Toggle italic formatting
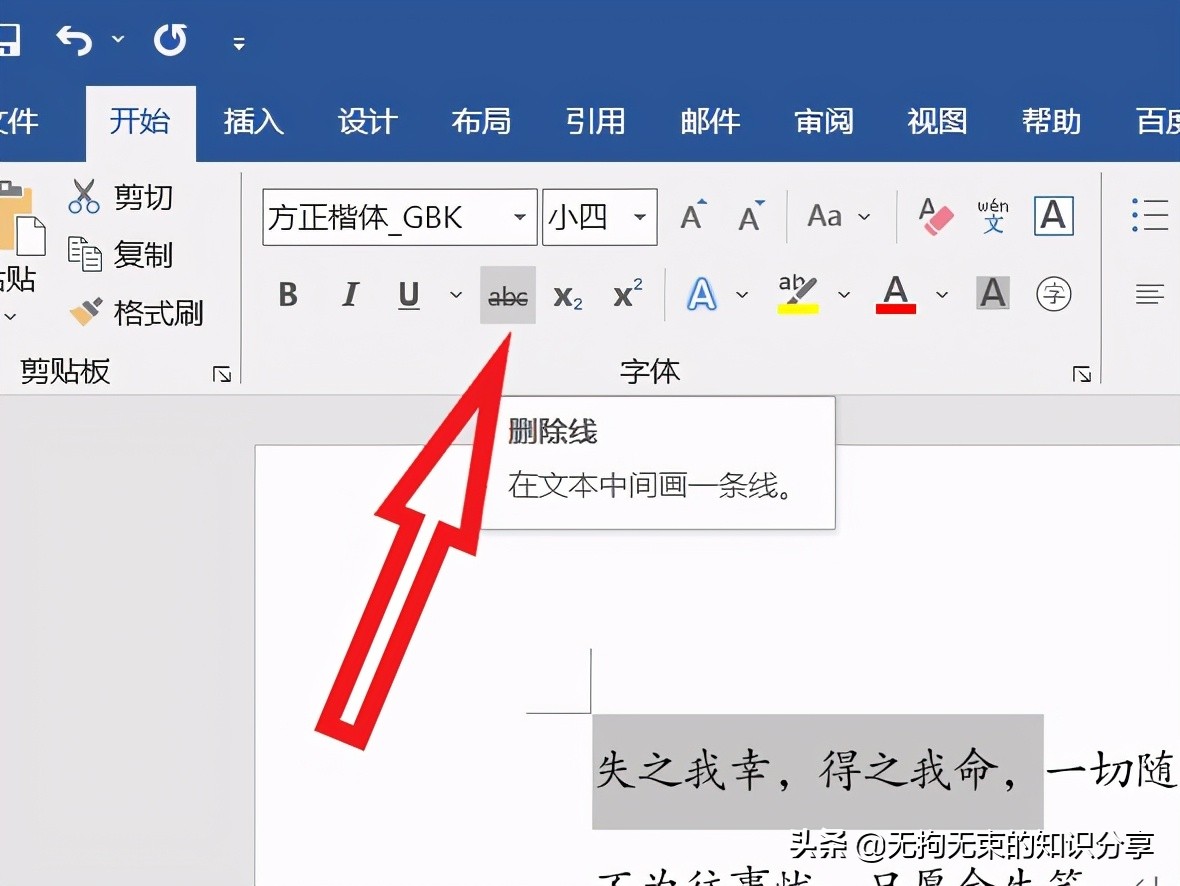The image size is (1180, 886). click(x=349, y=294)
